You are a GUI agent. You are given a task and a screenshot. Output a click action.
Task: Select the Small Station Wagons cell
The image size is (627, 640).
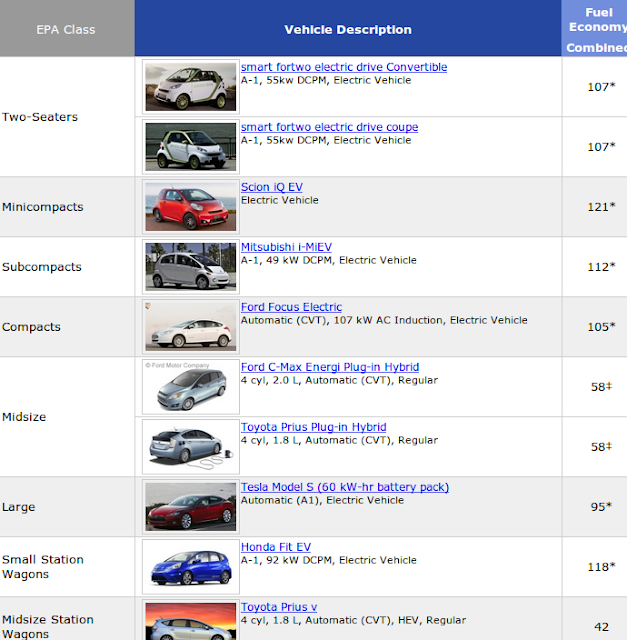coord(67,567)
